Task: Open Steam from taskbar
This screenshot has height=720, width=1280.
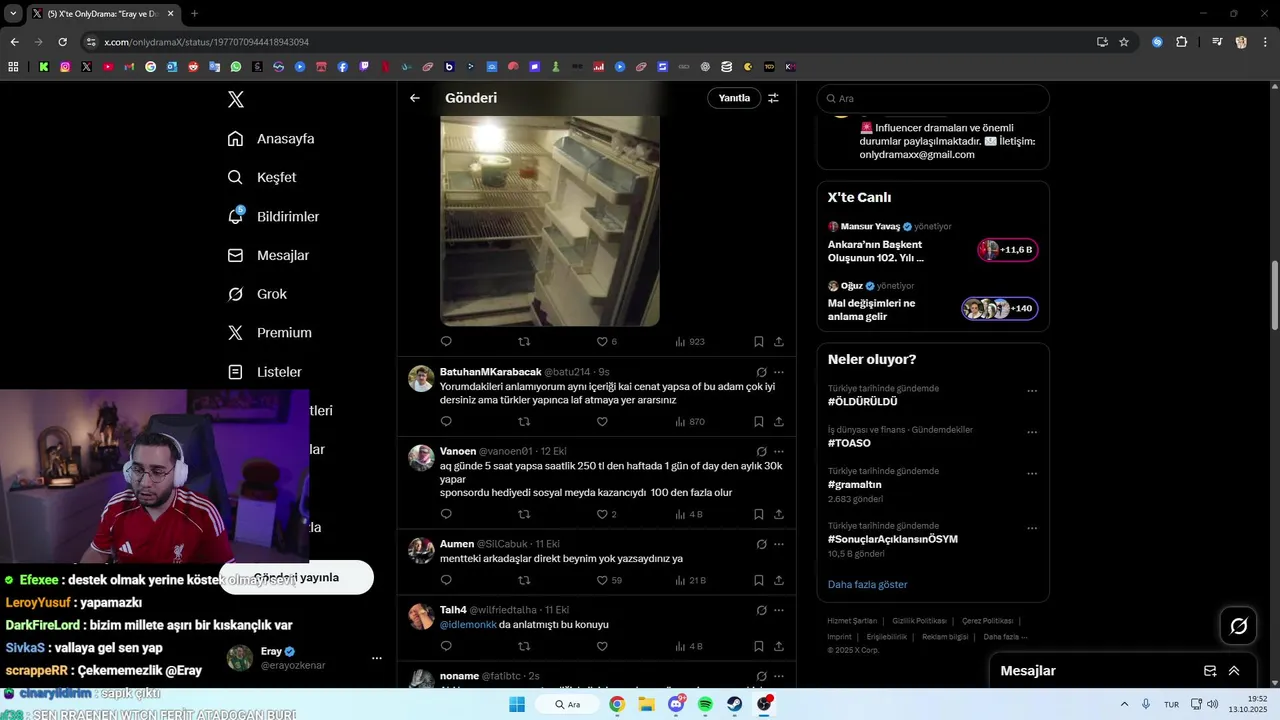Action: coord(734,705)
